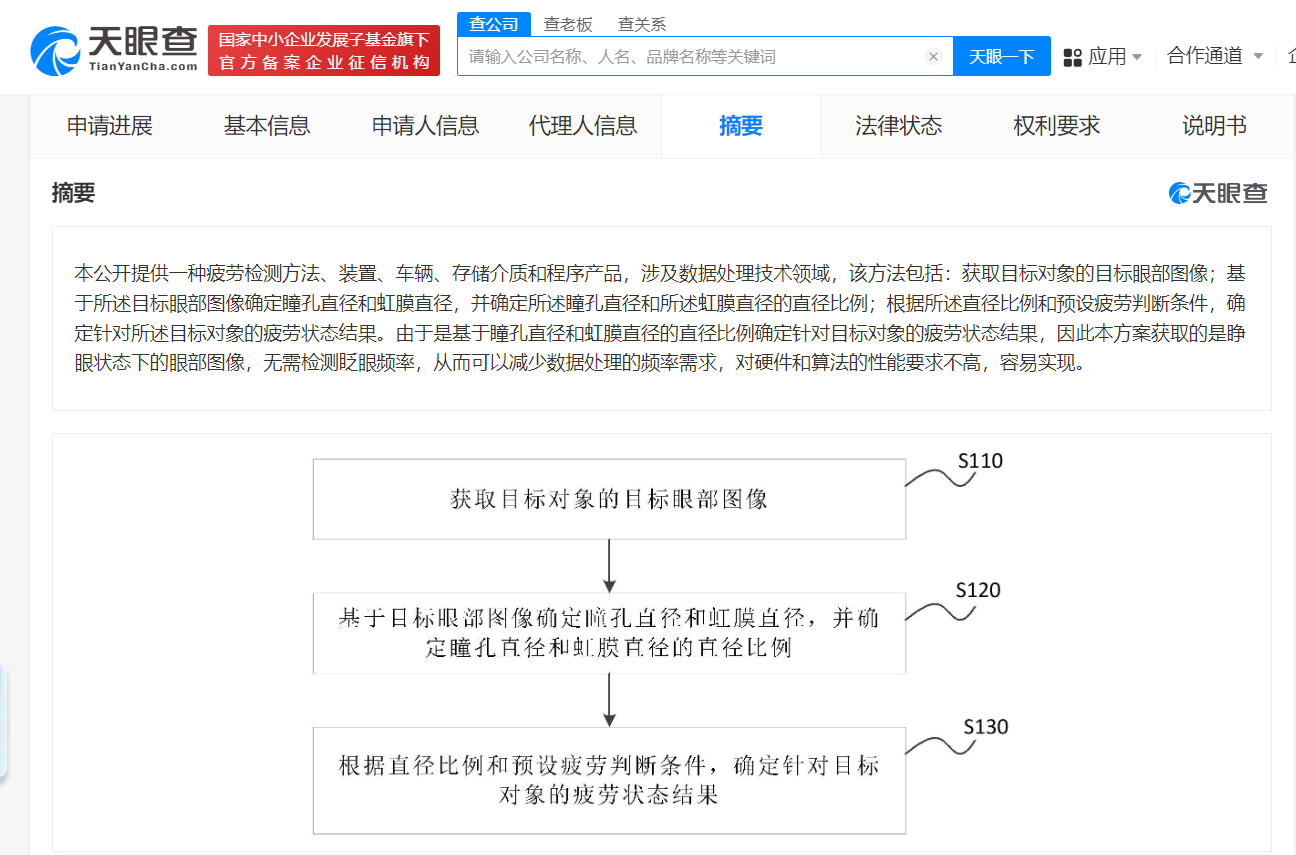Expand the 合作通道 dropdown arrow
Viewport: 1296px width, 855px height.
coord(1259,57)
